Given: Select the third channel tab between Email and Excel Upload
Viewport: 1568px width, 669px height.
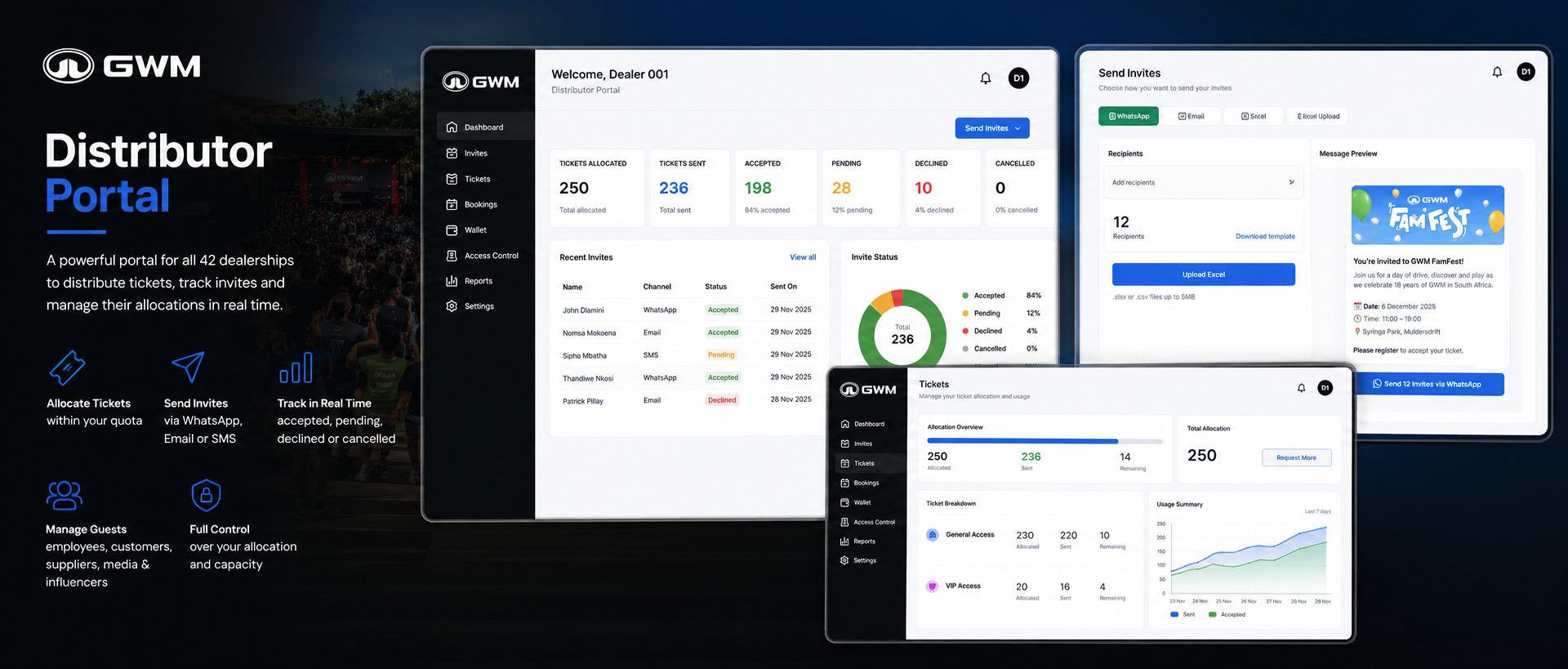Looking at the screenshot, I should [1254, 116].
